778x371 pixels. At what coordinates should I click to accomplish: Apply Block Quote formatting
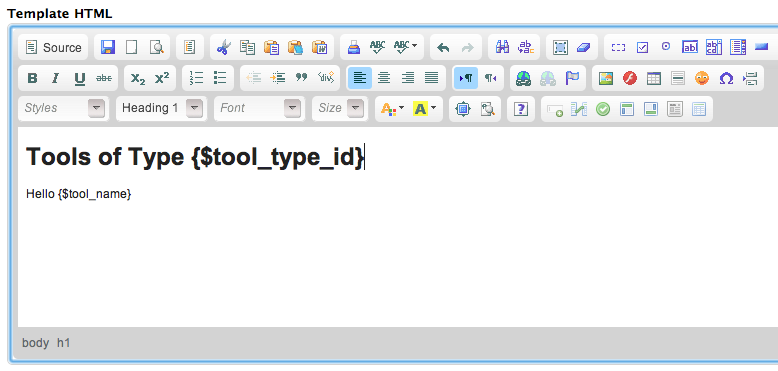[x=302, y=78]
